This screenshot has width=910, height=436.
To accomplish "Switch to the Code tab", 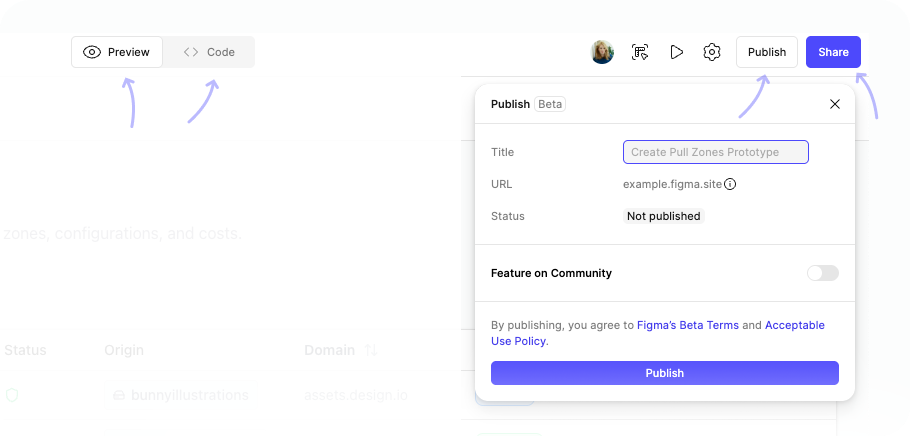I will [209, 52].
